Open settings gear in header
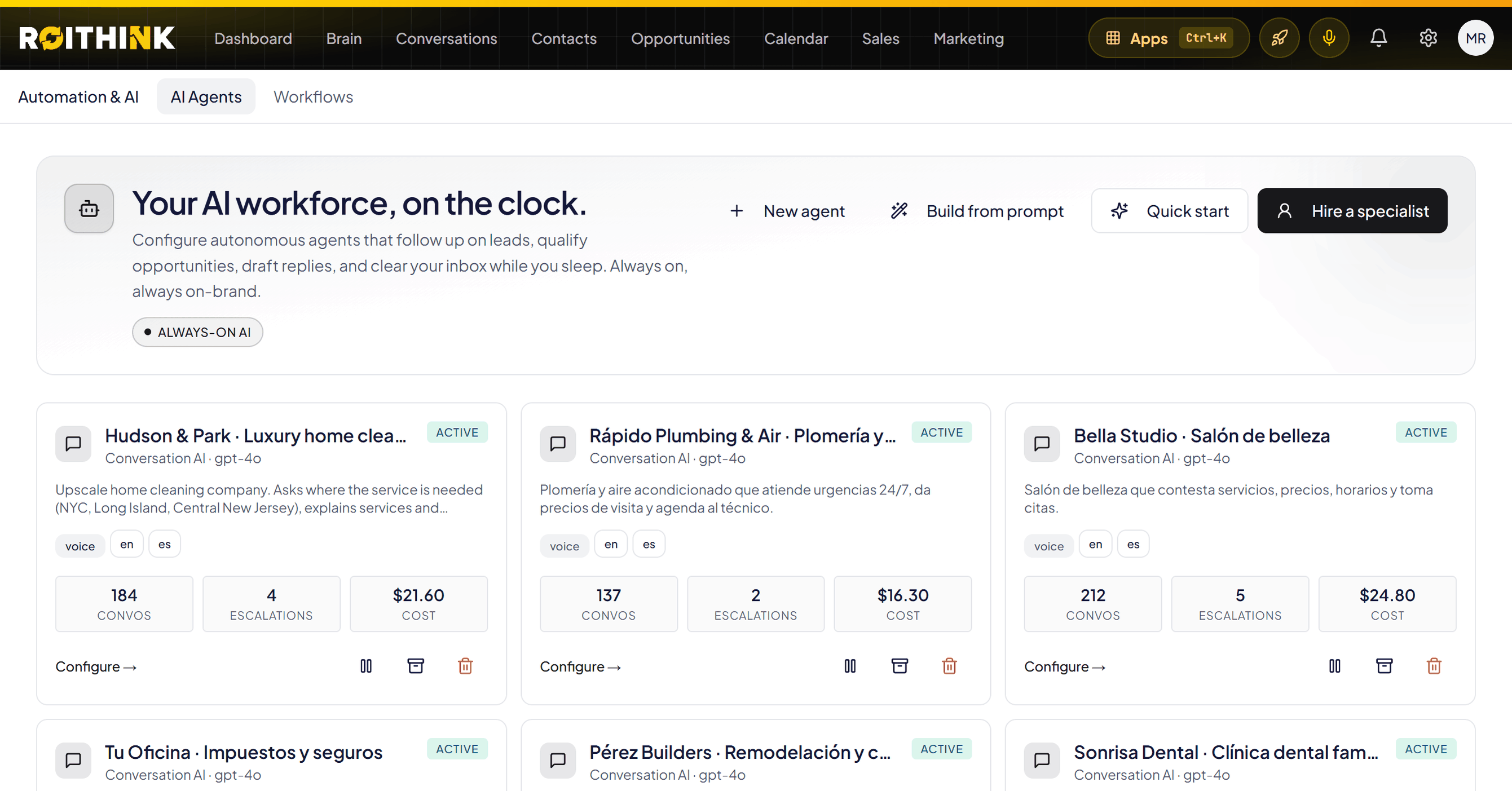This screenshot has width=1512, height=791. [x=1428, y=38]
